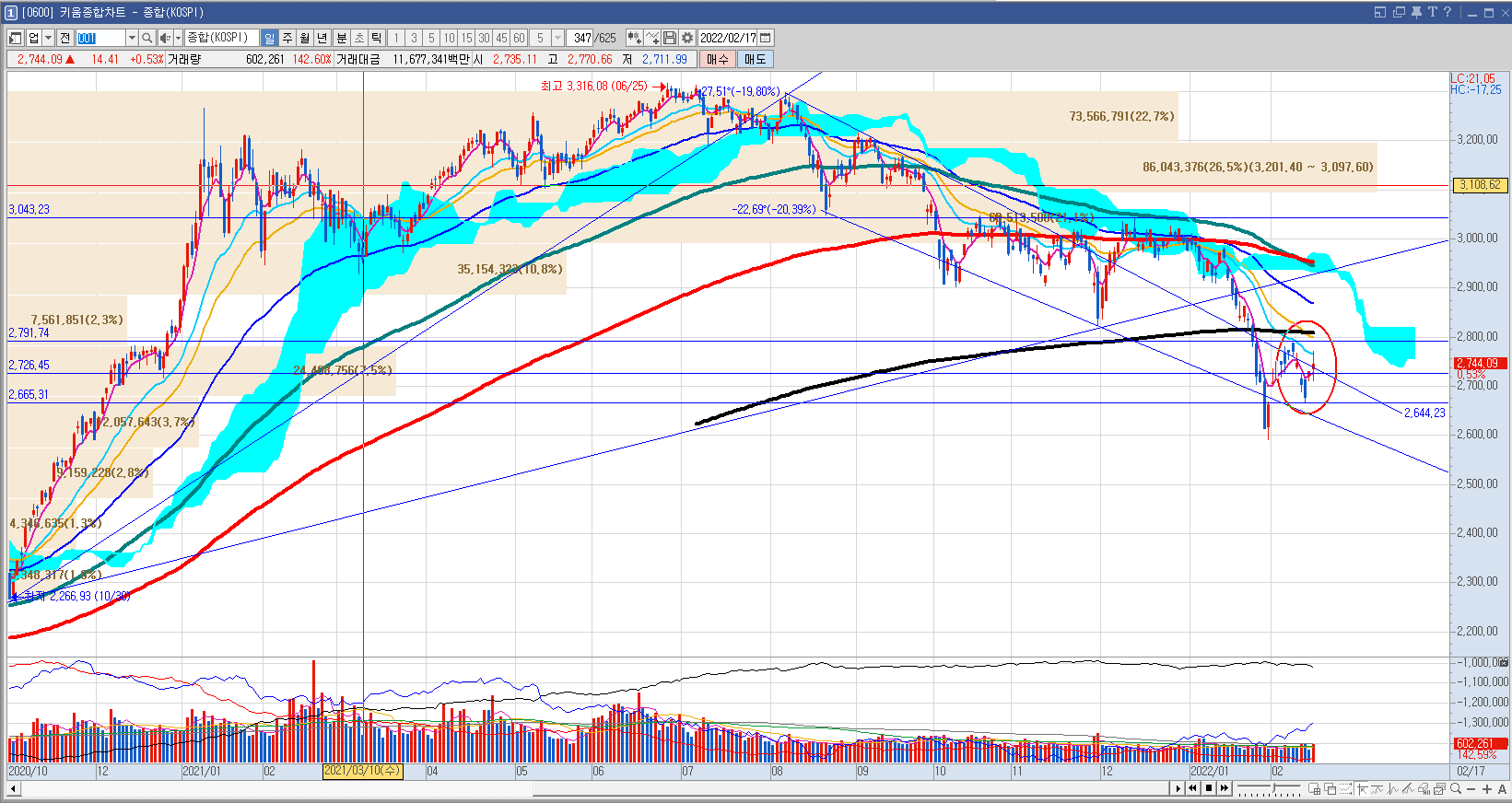Image resolution: width=1512 pixels, height=803 pixels.
Task: Choose interval preset 3
Action: [414, 38]
